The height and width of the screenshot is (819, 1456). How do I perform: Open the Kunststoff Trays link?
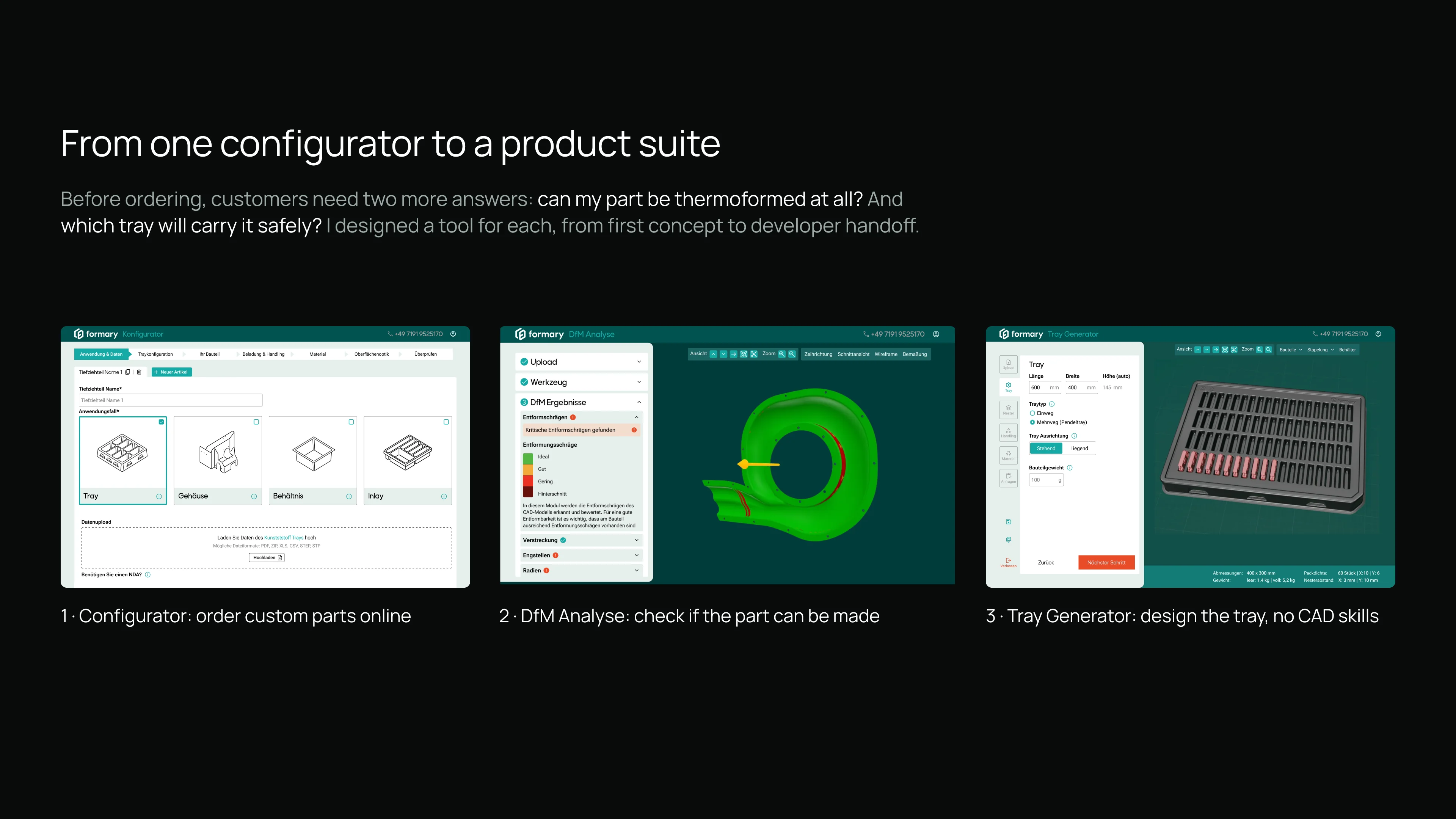pos(284,538)
